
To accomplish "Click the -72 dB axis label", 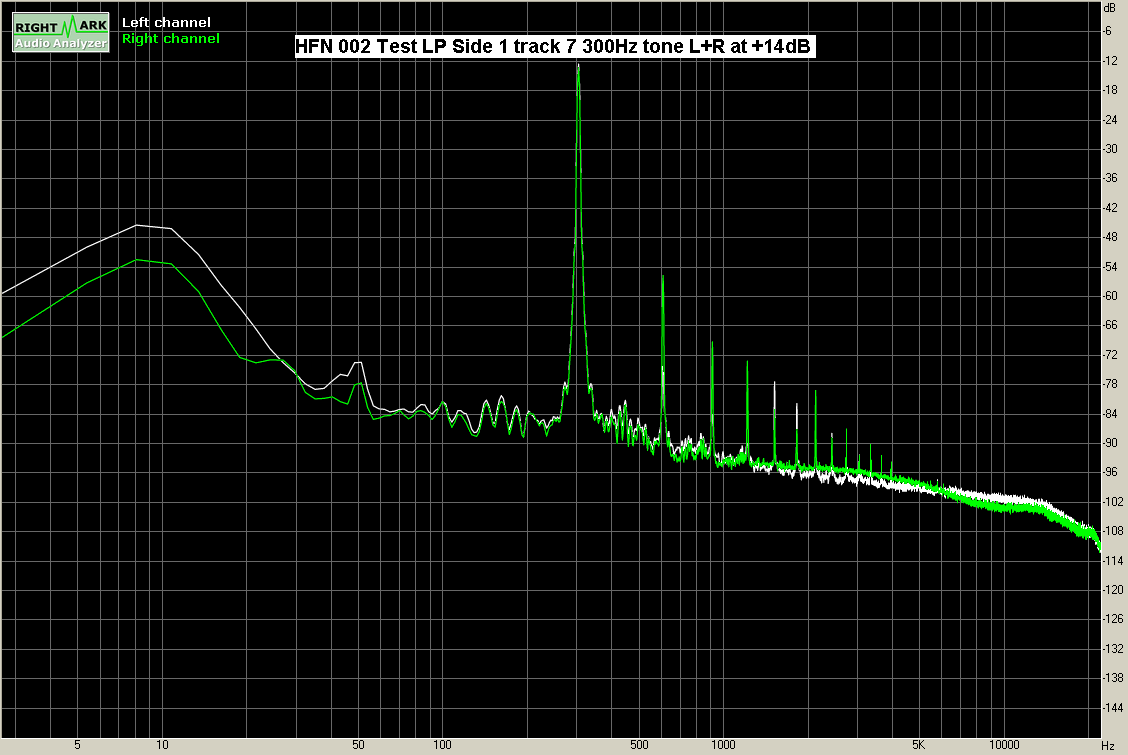I will tap(1110, 354).
